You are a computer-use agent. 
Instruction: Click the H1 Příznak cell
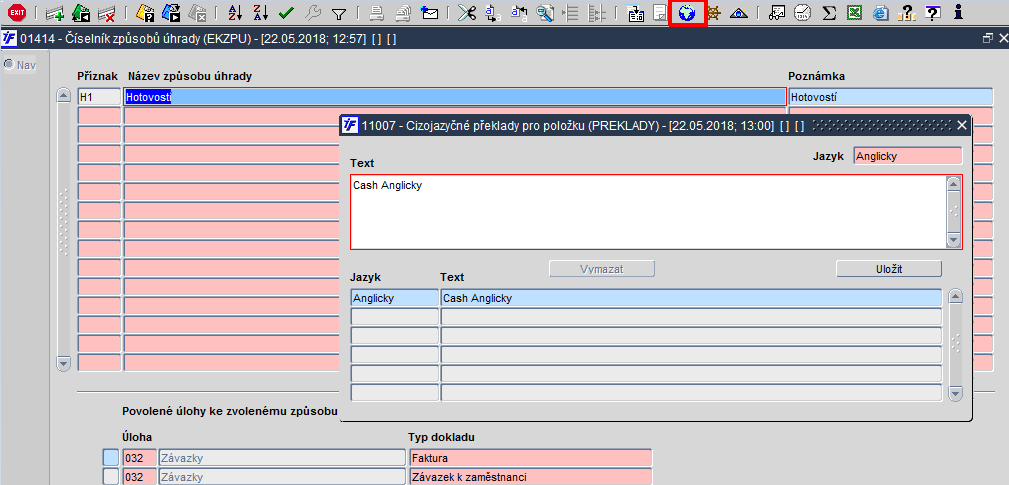coord(99,97)
